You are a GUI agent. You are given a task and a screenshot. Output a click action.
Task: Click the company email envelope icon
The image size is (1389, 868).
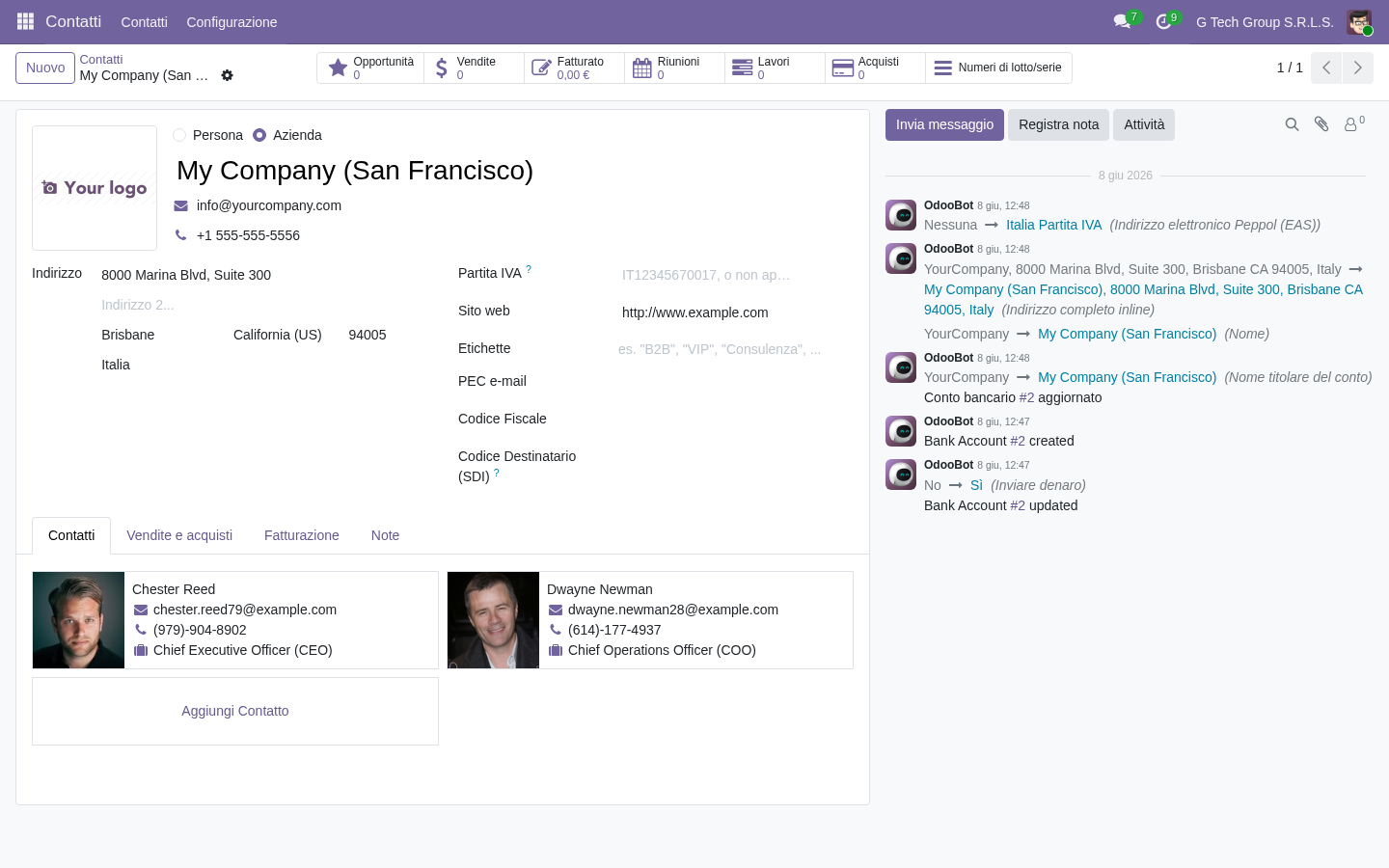coord(180,205)
